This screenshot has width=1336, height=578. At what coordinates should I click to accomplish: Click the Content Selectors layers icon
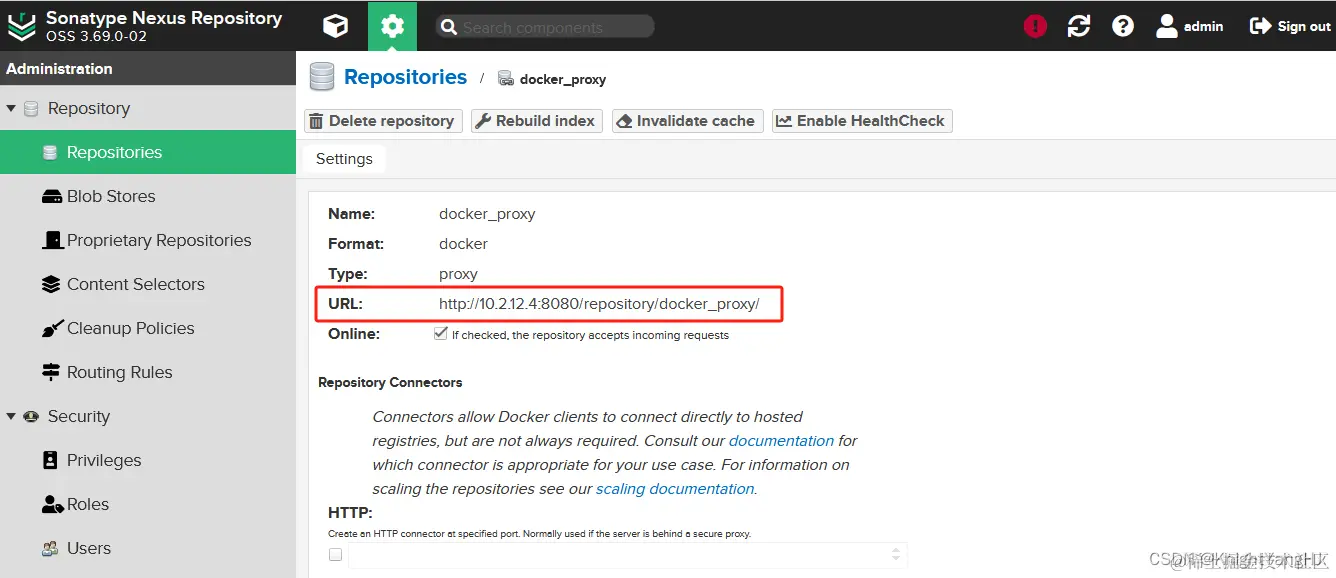(52, 284)
